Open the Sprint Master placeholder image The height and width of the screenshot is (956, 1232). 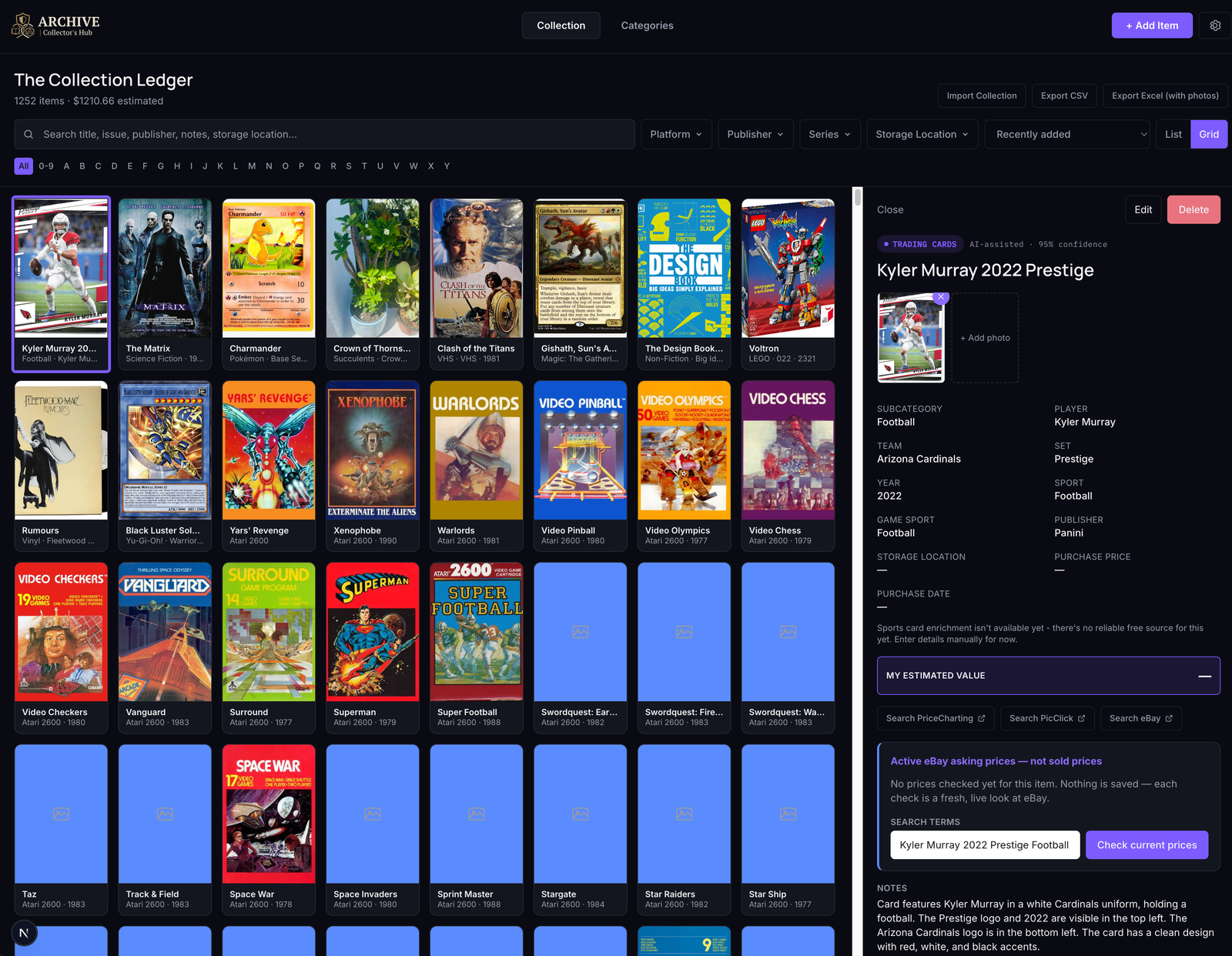pyautogui.click(x=477, y=814)
